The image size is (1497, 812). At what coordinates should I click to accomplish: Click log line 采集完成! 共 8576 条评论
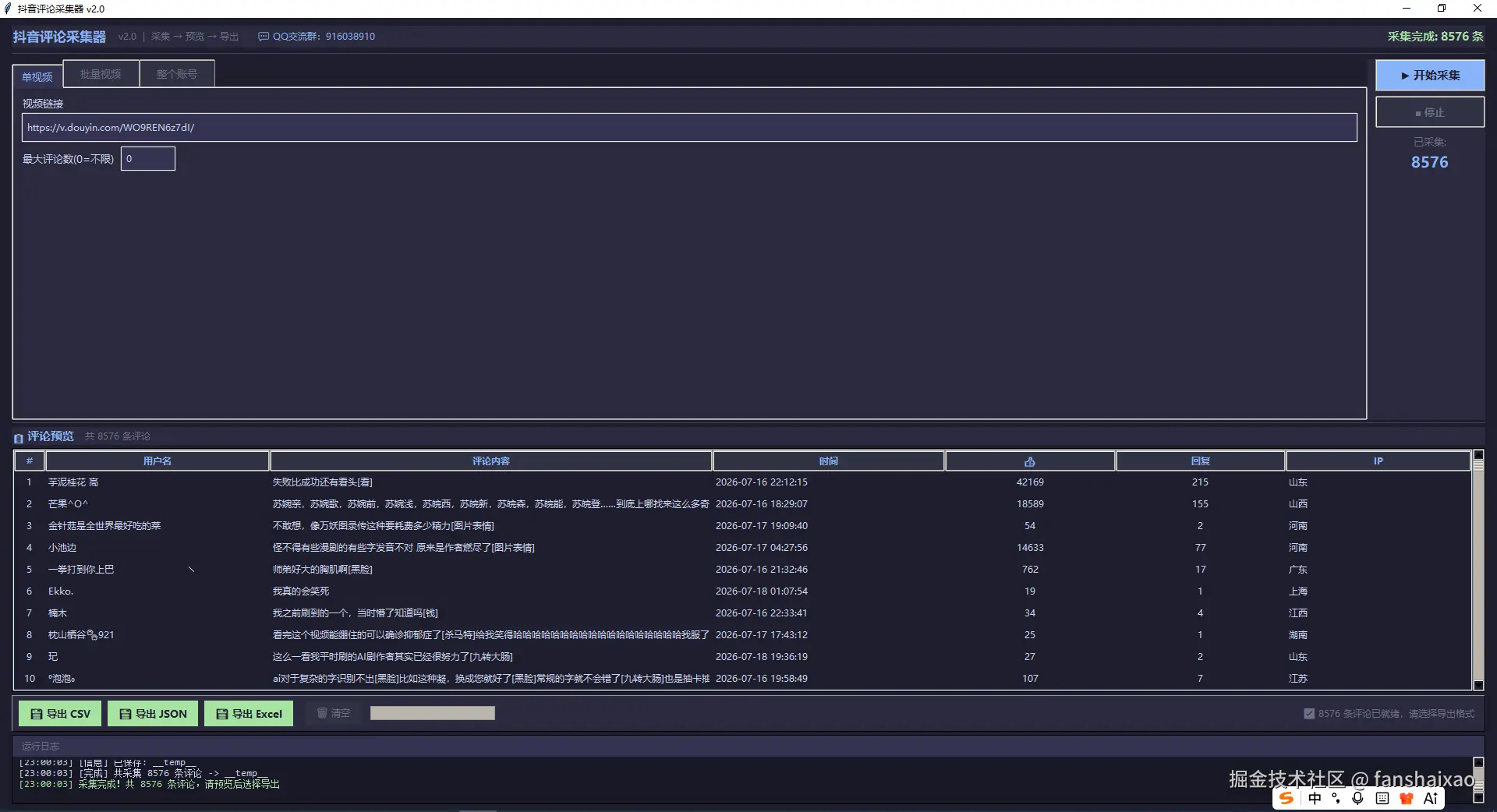click(149, 785)
